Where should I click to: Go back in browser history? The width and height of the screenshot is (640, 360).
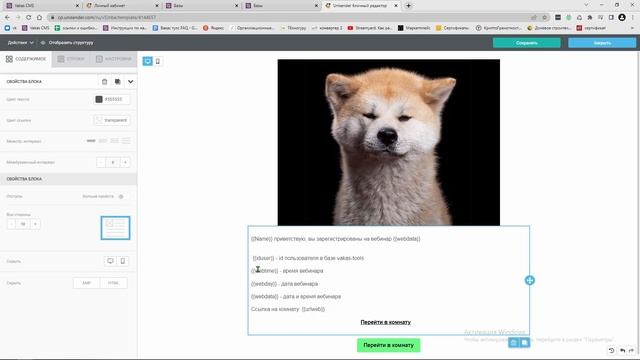[7, 18]
